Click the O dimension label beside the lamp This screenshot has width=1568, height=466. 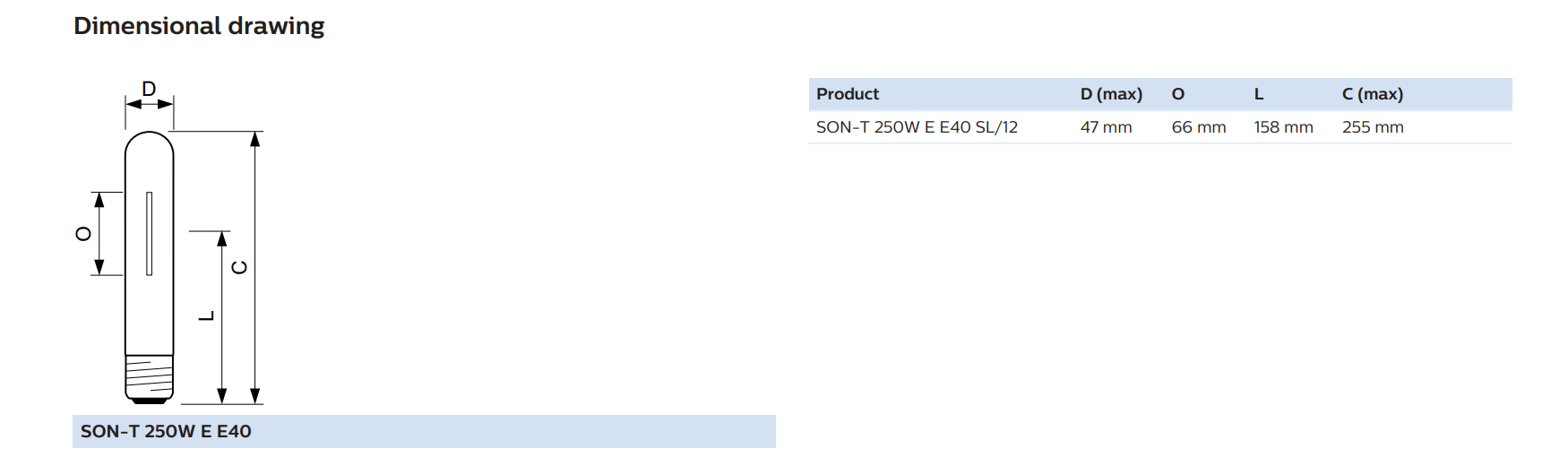(x=83, y=233)
